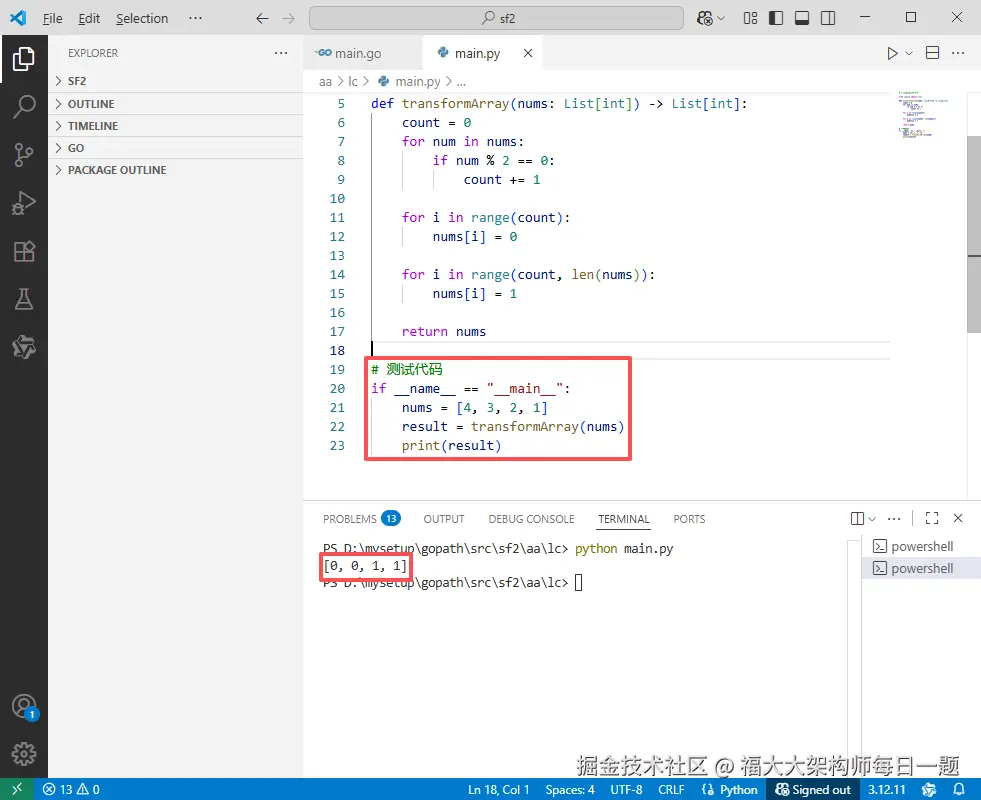Click Signed out Copilot status entry
Viewport: 981px width, 800px height.
pyautogui.click(x=813, y=789)
